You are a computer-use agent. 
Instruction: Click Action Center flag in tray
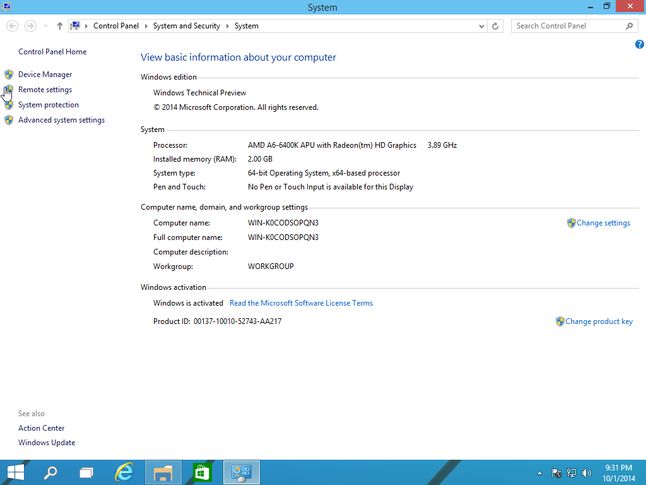(x=557, y=473)
